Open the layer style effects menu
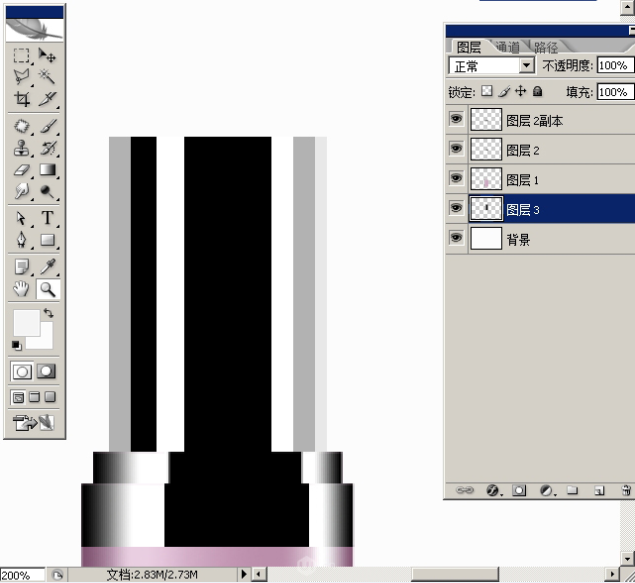The width and height of the screenshot is (635, 583). click(492, 490)
